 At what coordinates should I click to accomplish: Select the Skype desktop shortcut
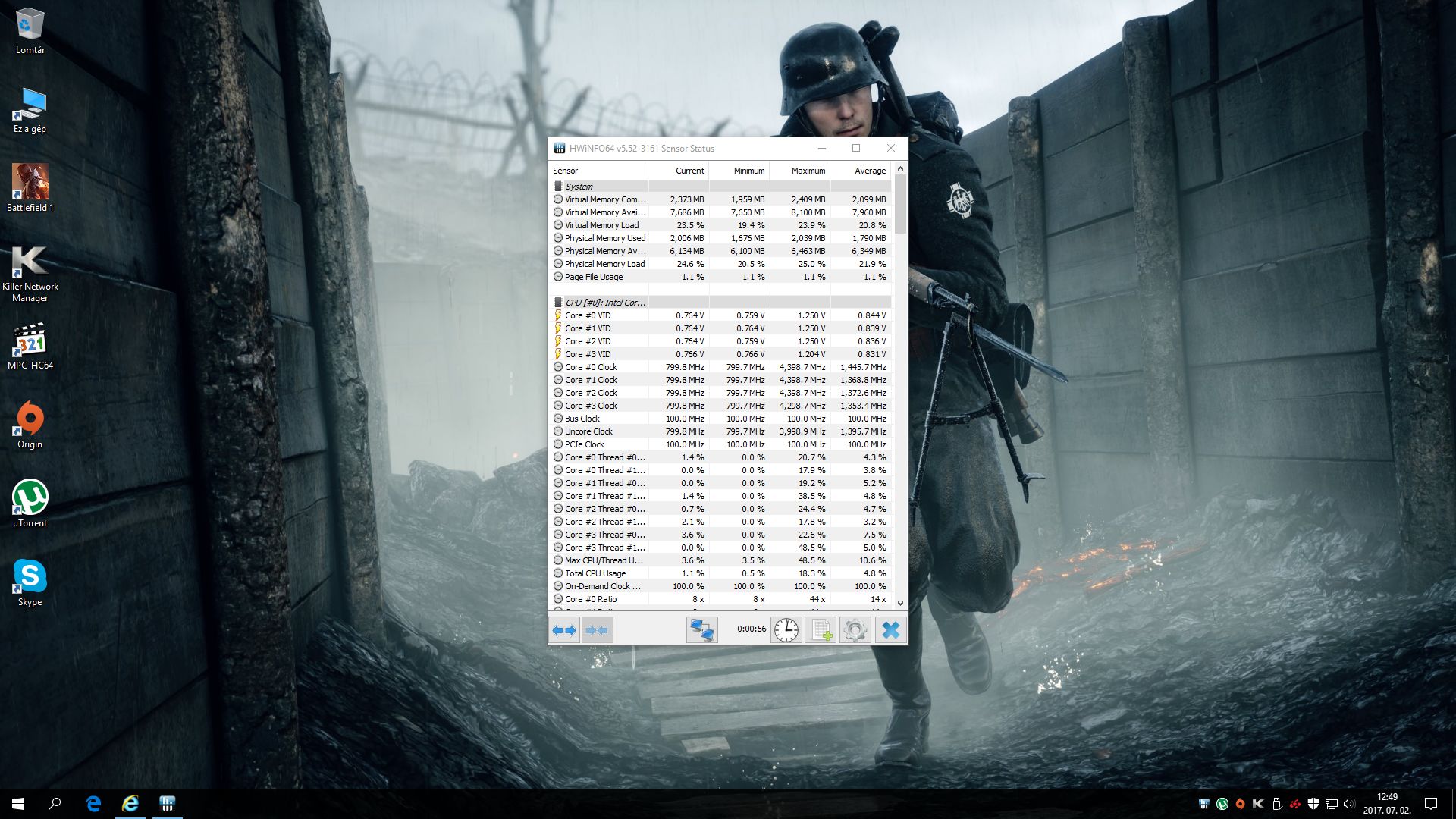coord(30,582)
